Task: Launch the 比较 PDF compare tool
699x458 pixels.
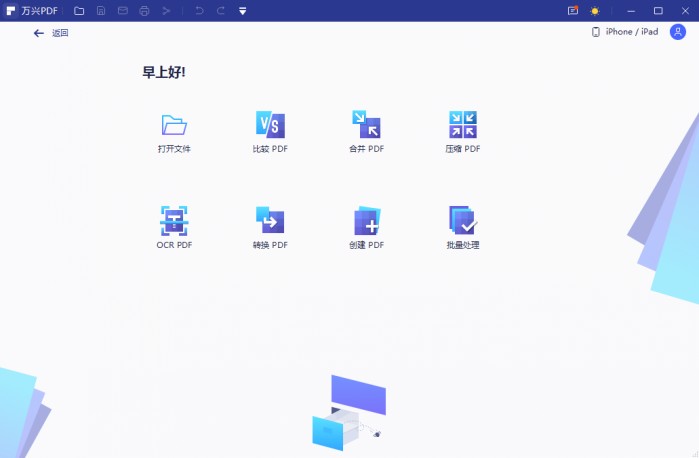Action: point(270,125)
